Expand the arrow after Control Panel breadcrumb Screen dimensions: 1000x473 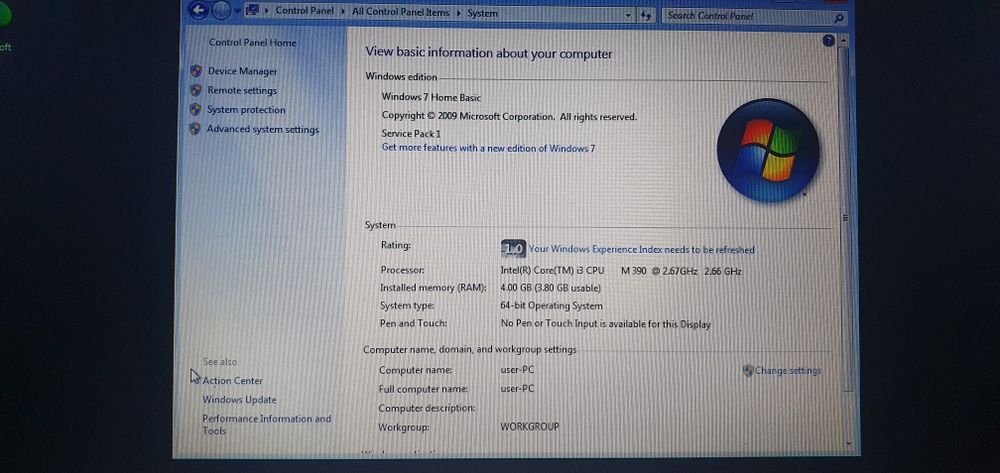(x=343, y=11)
